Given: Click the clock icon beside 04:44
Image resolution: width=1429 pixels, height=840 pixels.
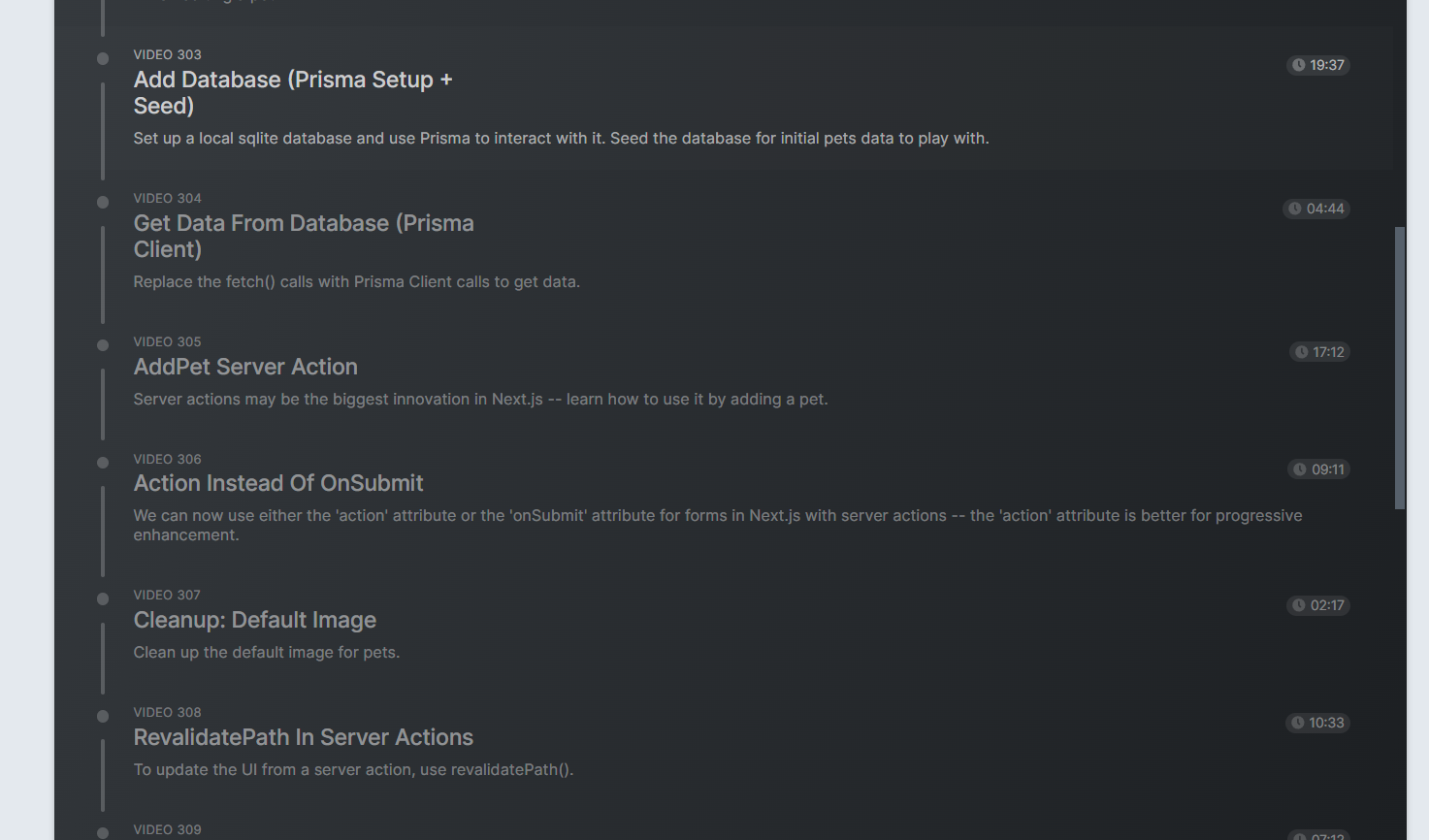Looking at the screenshot, I should point(1294,209).
